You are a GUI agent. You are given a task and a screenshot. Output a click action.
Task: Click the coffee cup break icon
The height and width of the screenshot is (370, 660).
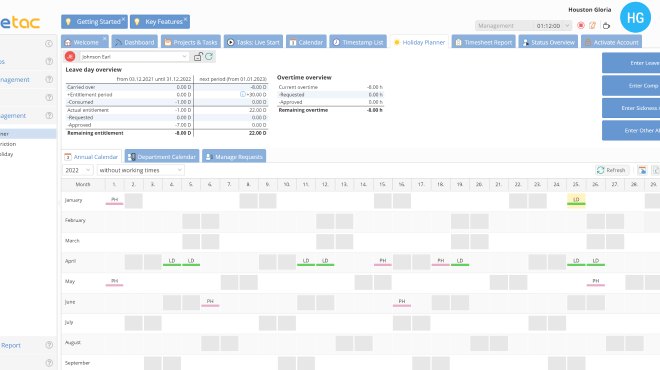pyautogui.click(x=606, y=26)
